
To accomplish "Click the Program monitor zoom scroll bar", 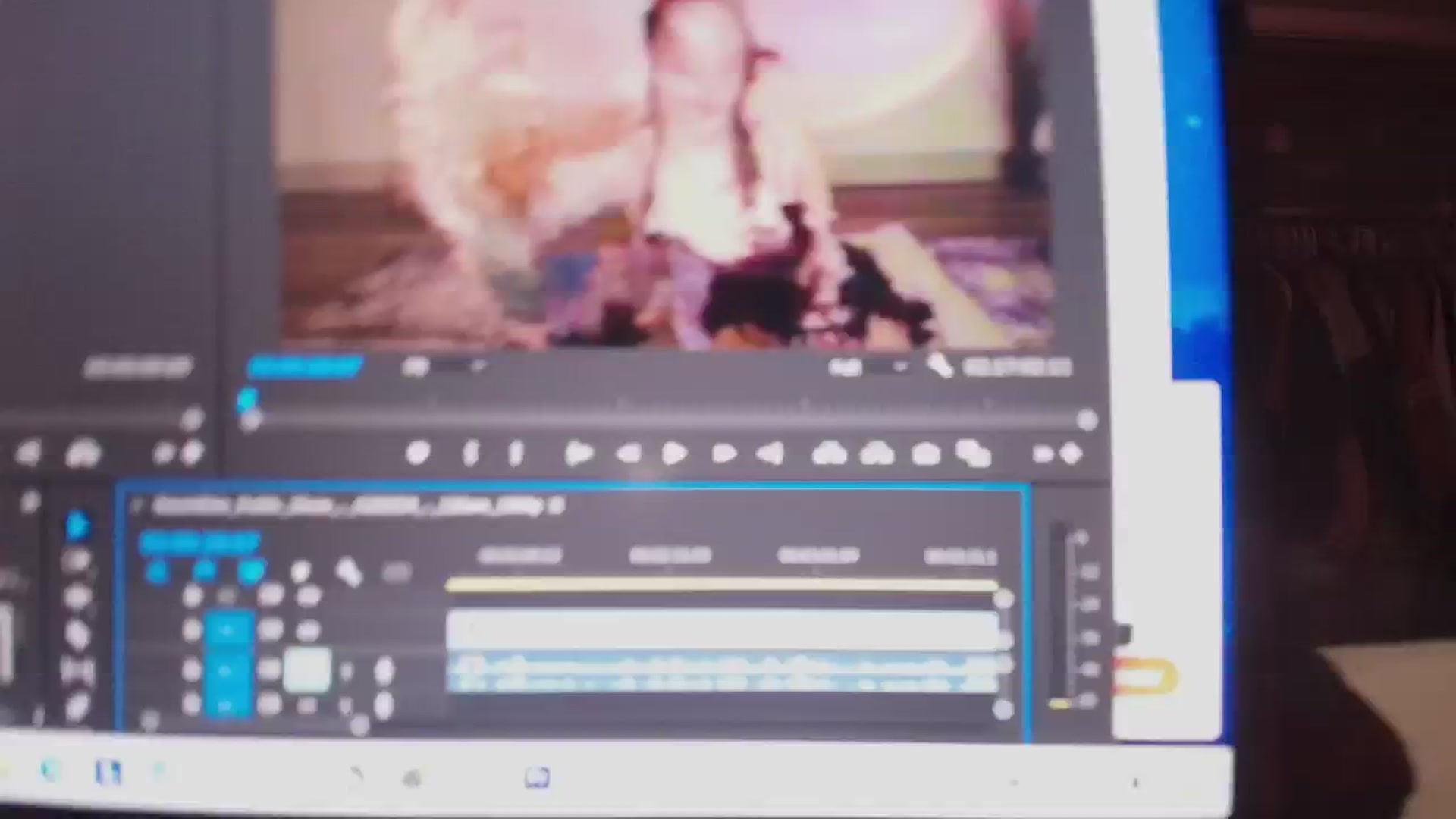I will [x=668, y=419].
